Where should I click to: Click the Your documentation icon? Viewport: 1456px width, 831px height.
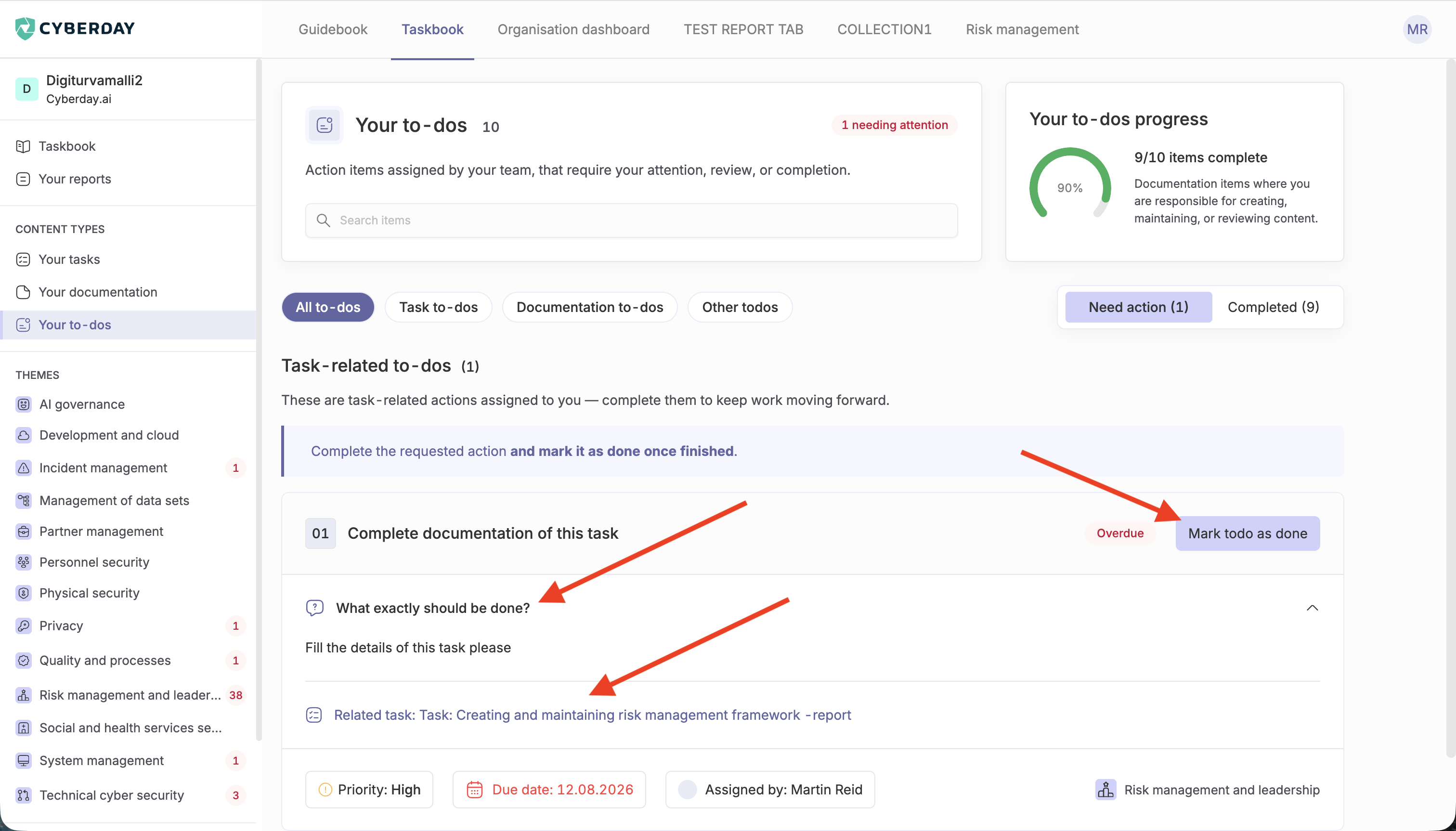coord(23,292)
